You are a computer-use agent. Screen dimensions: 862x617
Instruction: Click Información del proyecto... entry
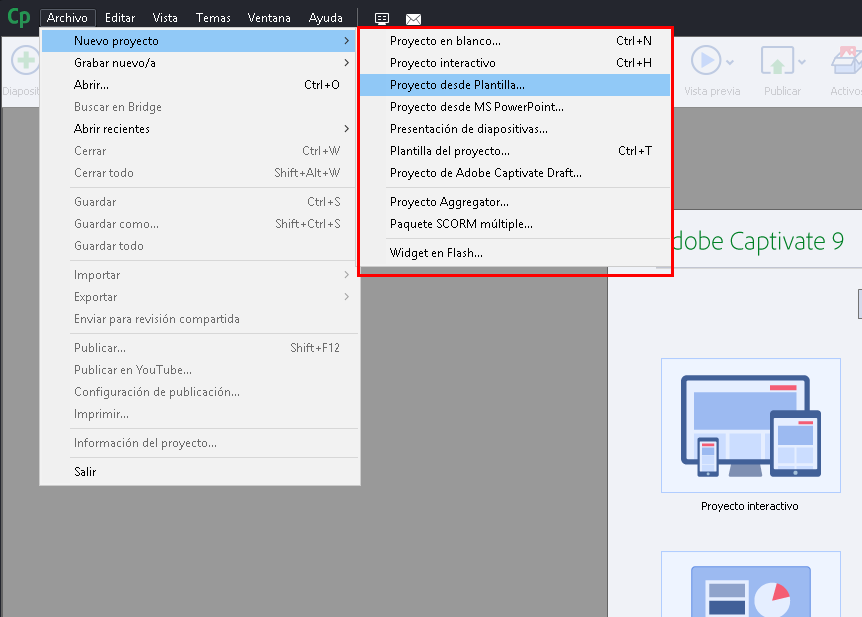pyautogui.click(x=198, y=443)
